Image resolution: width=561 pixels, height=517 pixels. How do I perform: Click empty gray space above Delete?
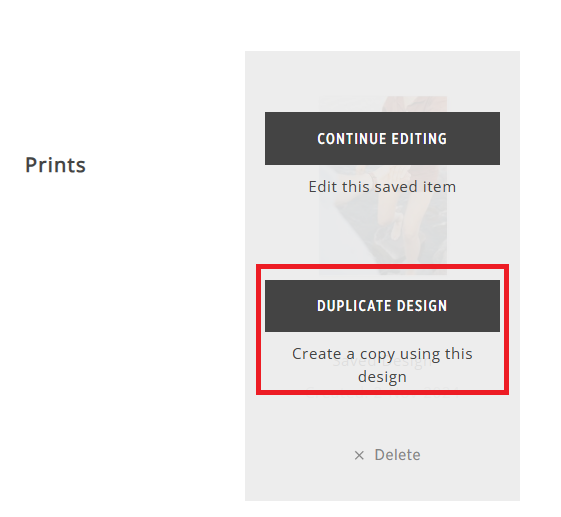click(382, 422)
